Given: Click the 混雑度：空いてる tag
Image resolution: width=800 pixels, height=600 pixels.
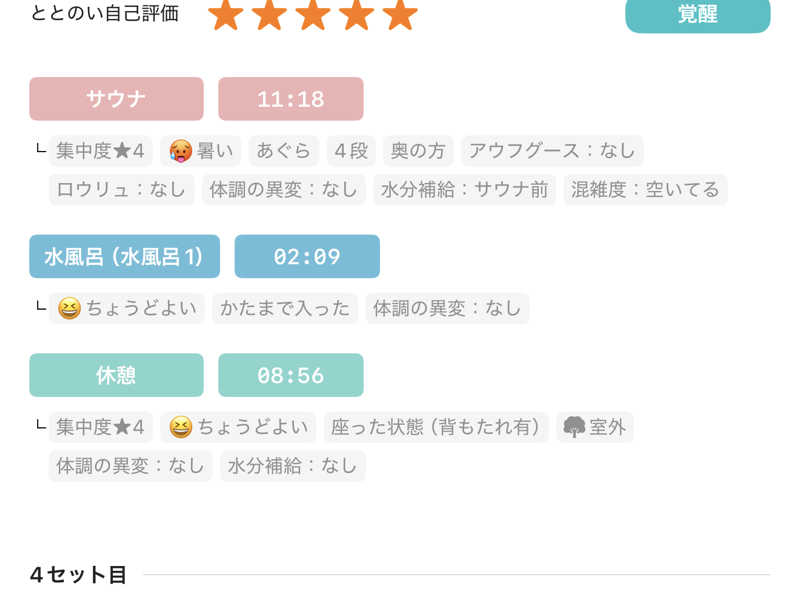Looking at the screenshot, I should click(645, 189).
